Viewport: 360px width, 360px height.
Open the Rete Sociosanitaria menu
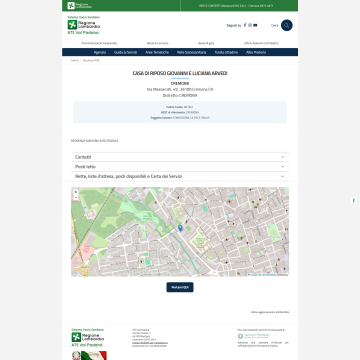click(x=191, y=52)
